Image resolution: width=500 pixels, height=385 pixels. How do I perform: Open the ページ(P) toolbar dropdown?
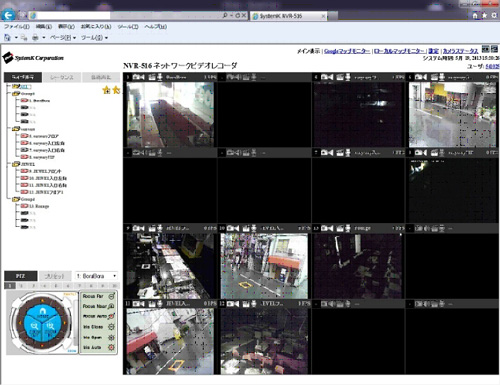tap(63, 38)
